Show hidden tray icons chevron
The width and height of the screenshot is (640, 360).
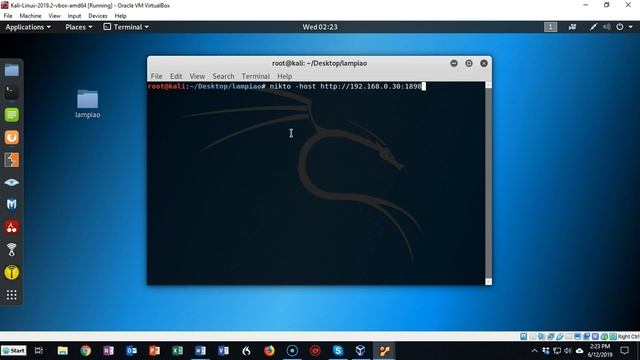[534, 351]
